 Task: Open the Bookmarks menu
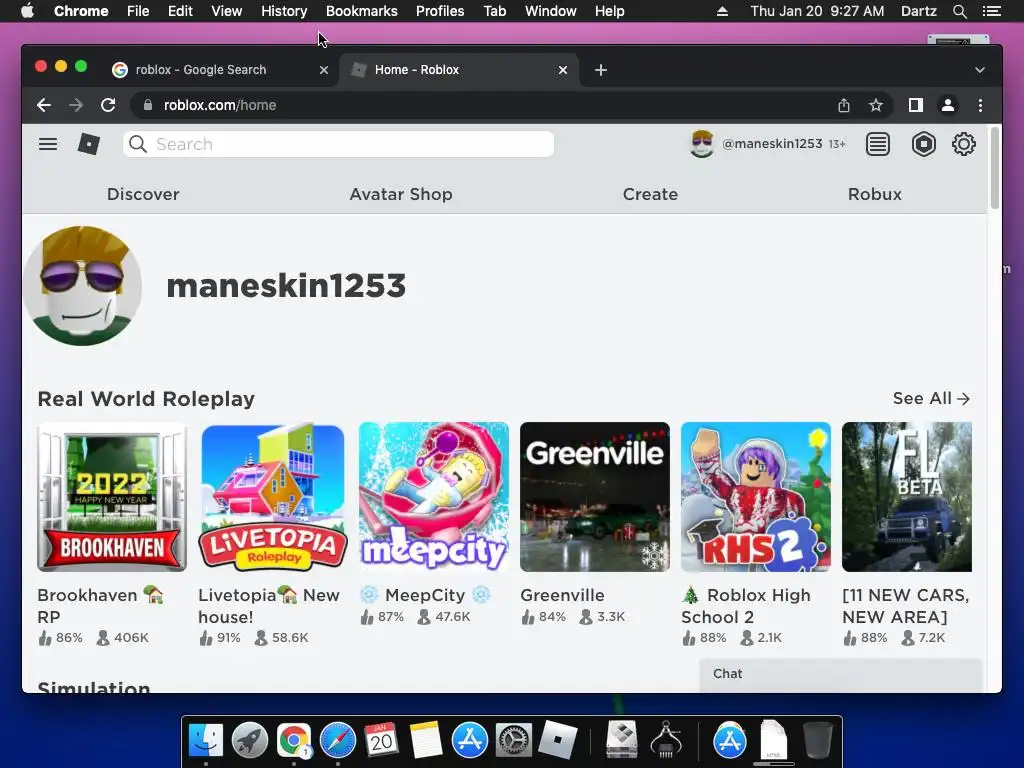coord(361,11)
